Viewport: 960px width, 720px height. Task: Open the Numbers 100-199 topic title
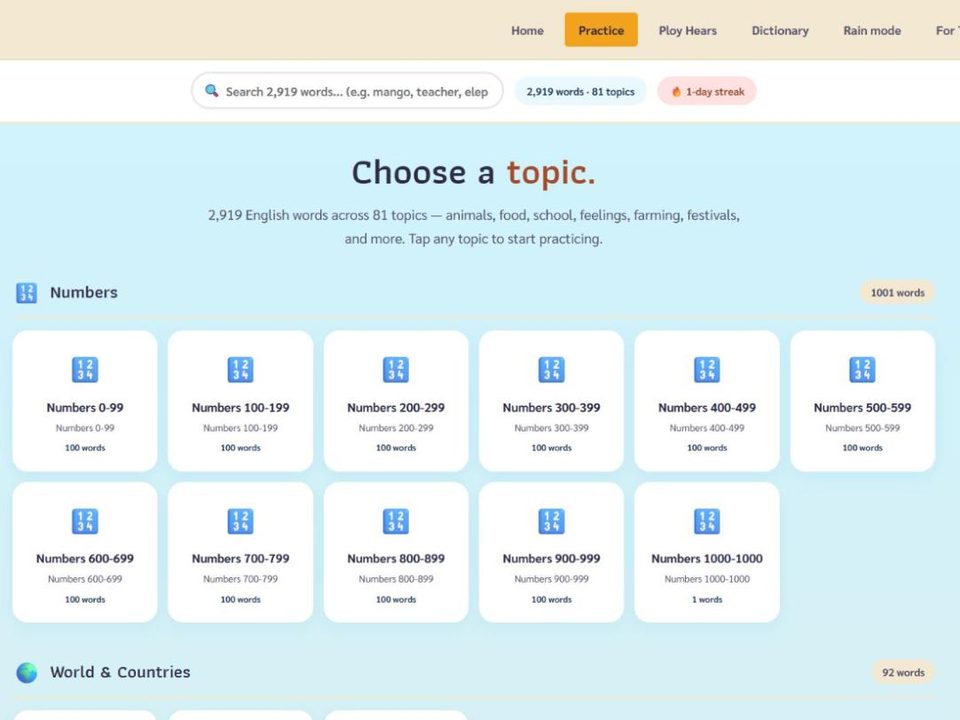pyautogui.click(x=240, y=408)
